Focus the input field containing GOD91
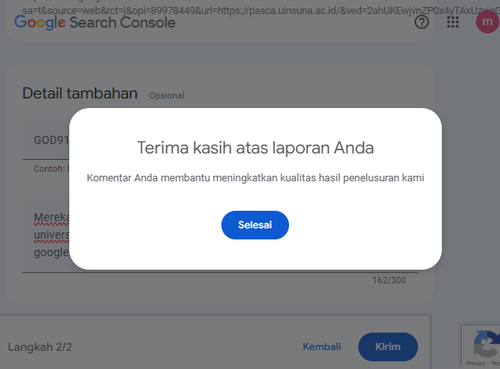This screenshot has height=369, width=500. coord(46,140)
